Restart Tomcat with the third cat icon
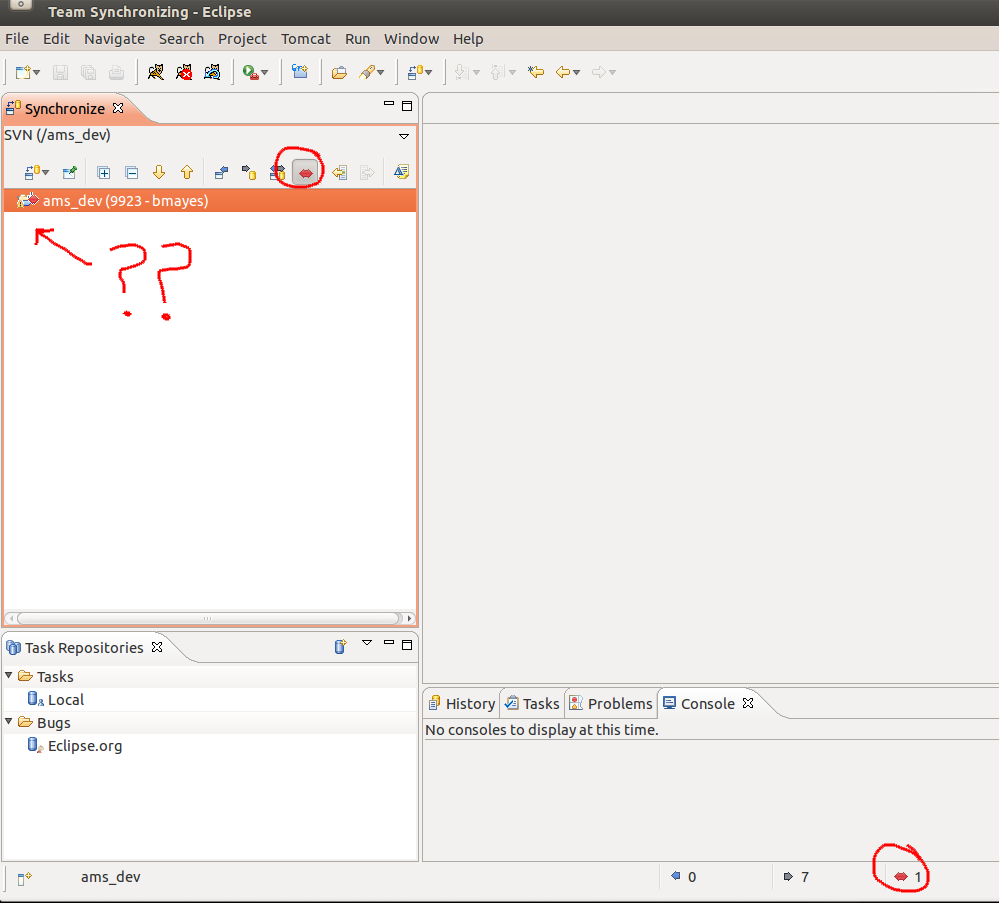Screen dimensions: 999x903 (212, 72)
